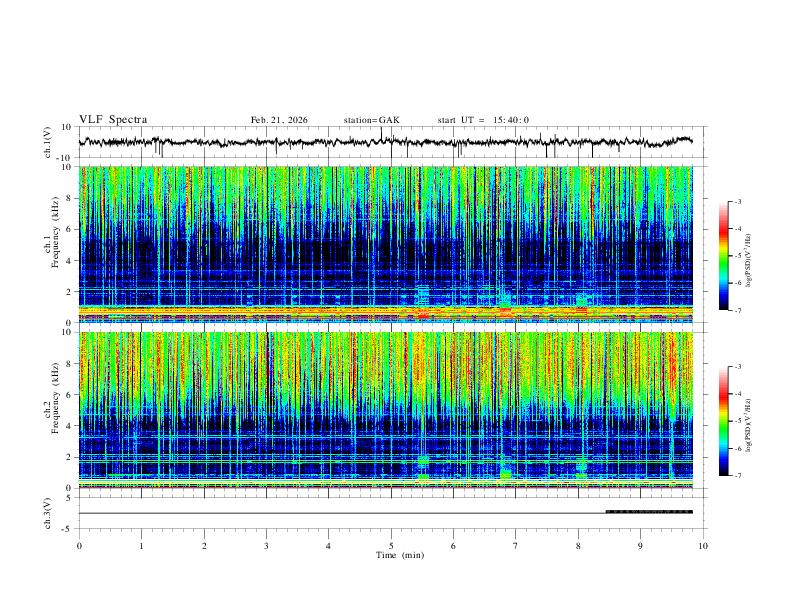Click the '10' tick on time axis
The height and width of the screenshot is (612, 792).
pyautogui.click(x=703, y=546)
